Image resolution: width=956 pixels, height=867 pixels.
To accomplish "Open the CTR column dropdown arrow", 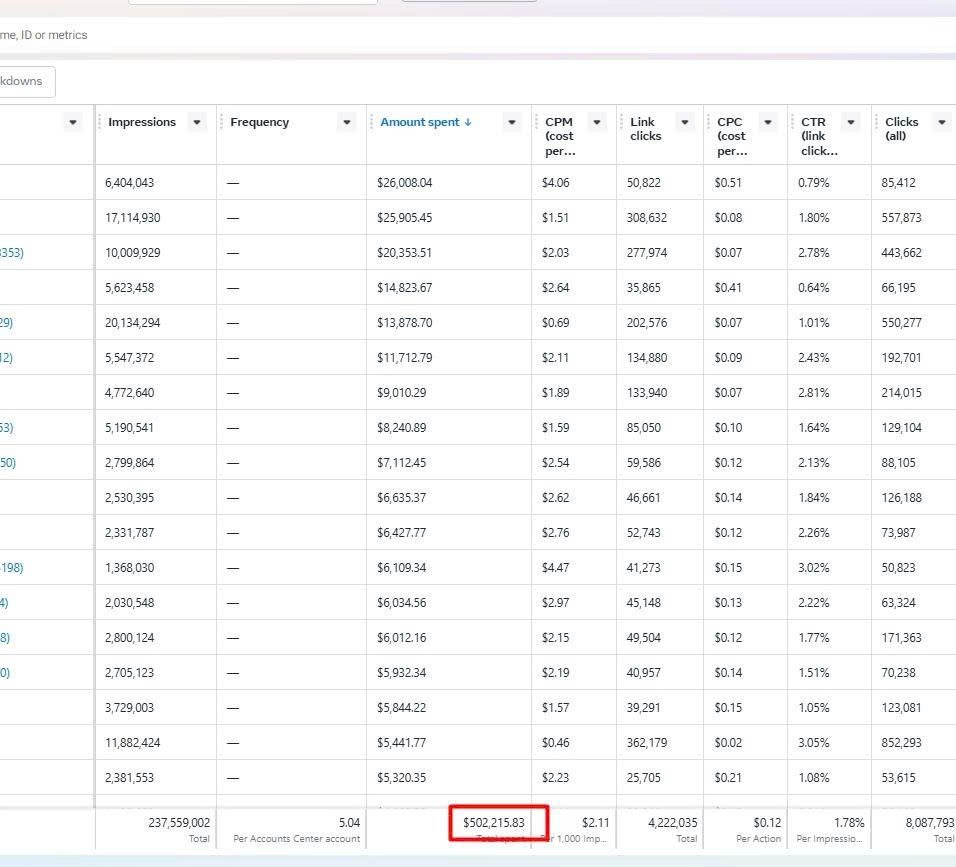I will 851,122.
